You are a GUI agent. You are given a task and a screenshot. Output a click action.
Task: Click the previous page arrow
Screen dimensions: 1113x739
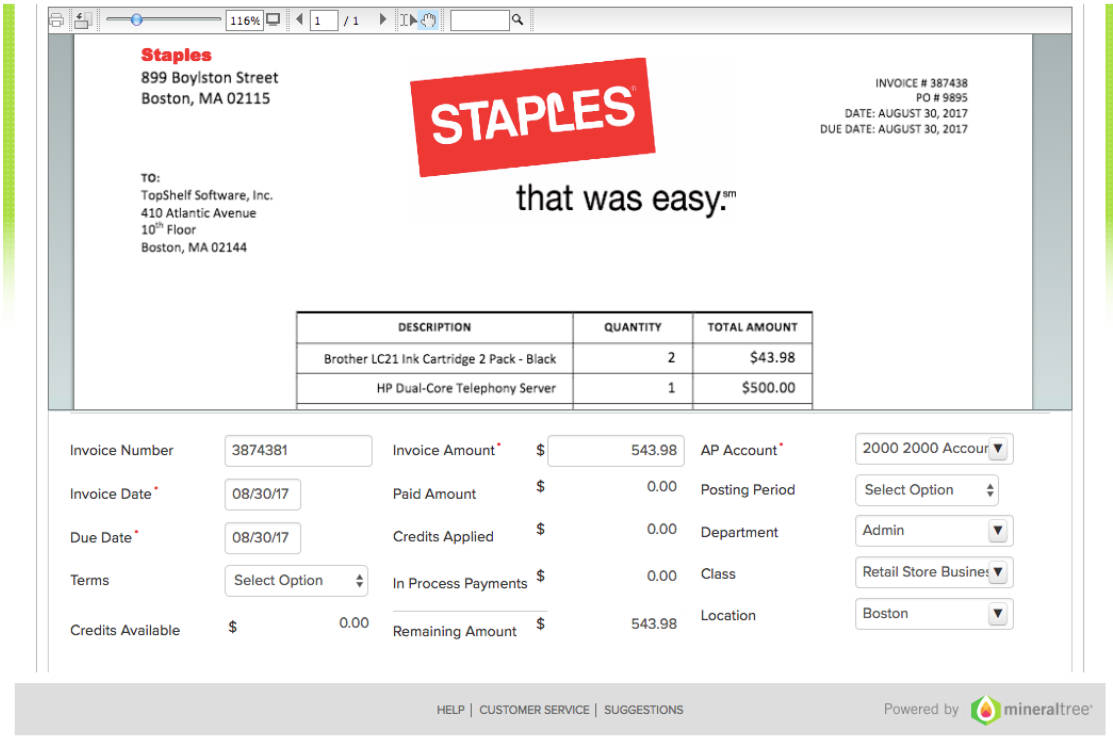[299, 19]
